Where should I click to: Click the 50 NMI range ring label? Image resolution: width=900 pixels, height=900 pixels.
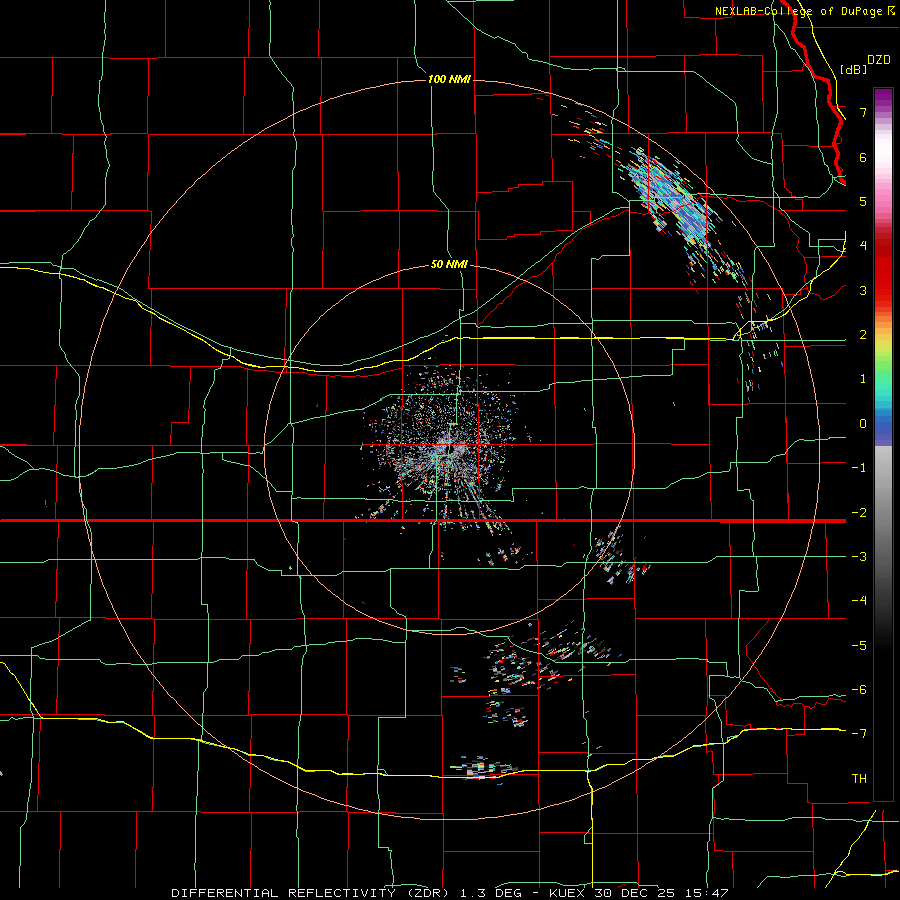449,264
